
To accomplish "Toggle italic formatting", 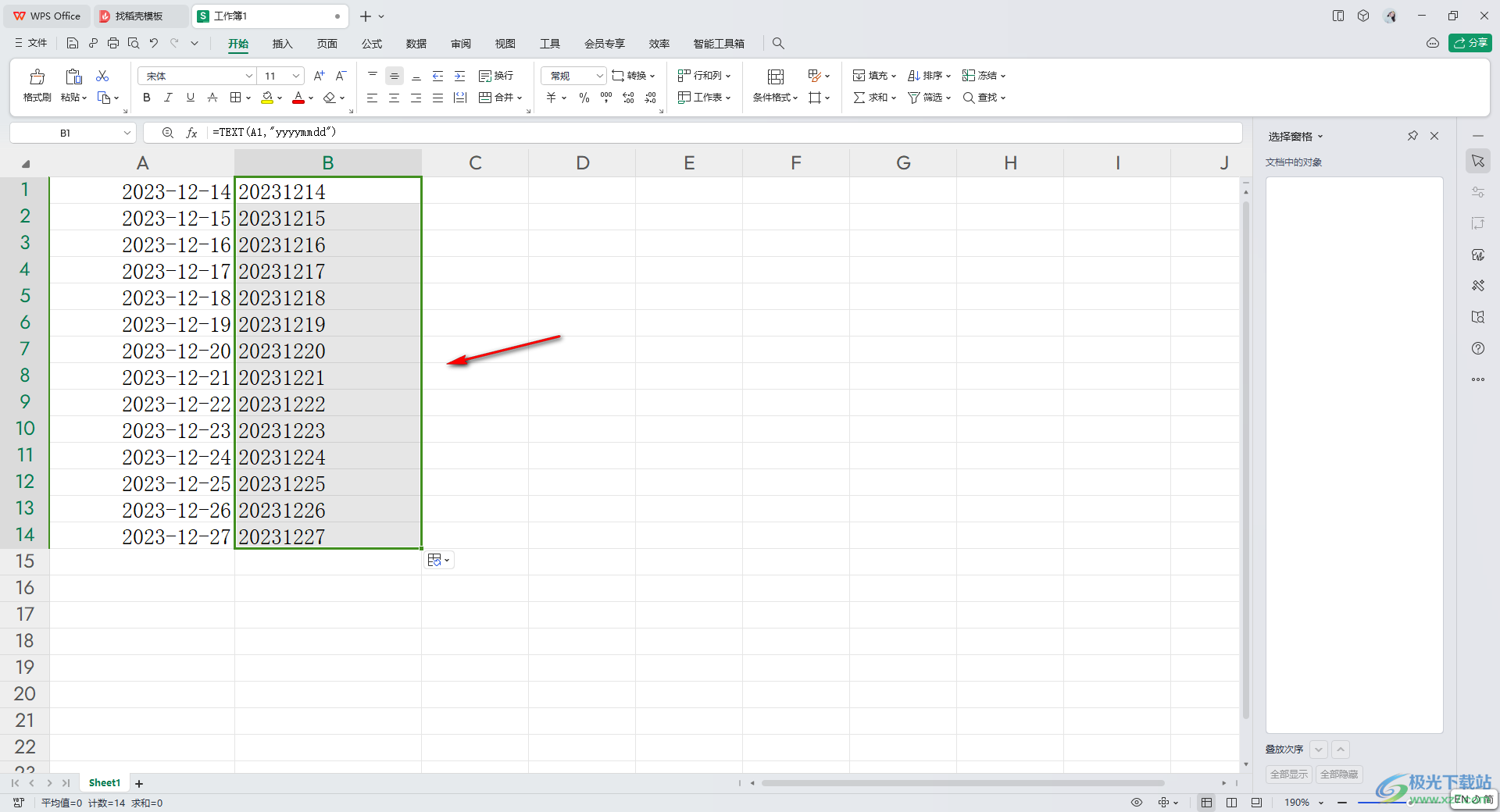I will tap(168, 98).
